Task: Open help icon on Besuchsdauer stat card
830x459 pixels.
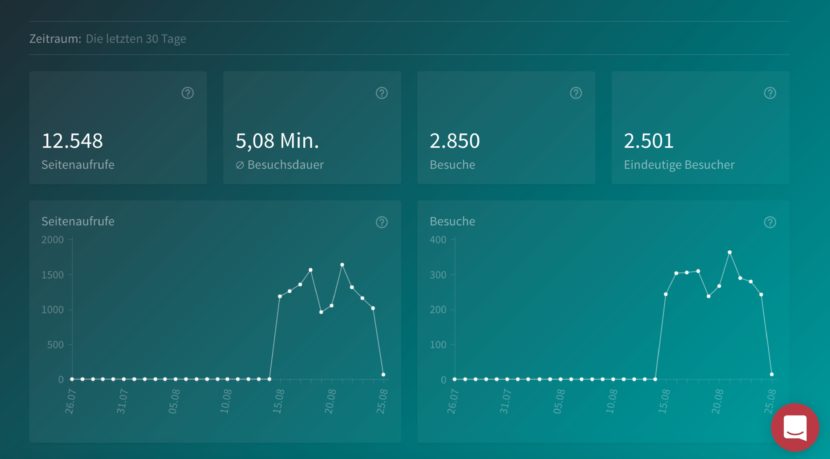Action: pos(382,93)
